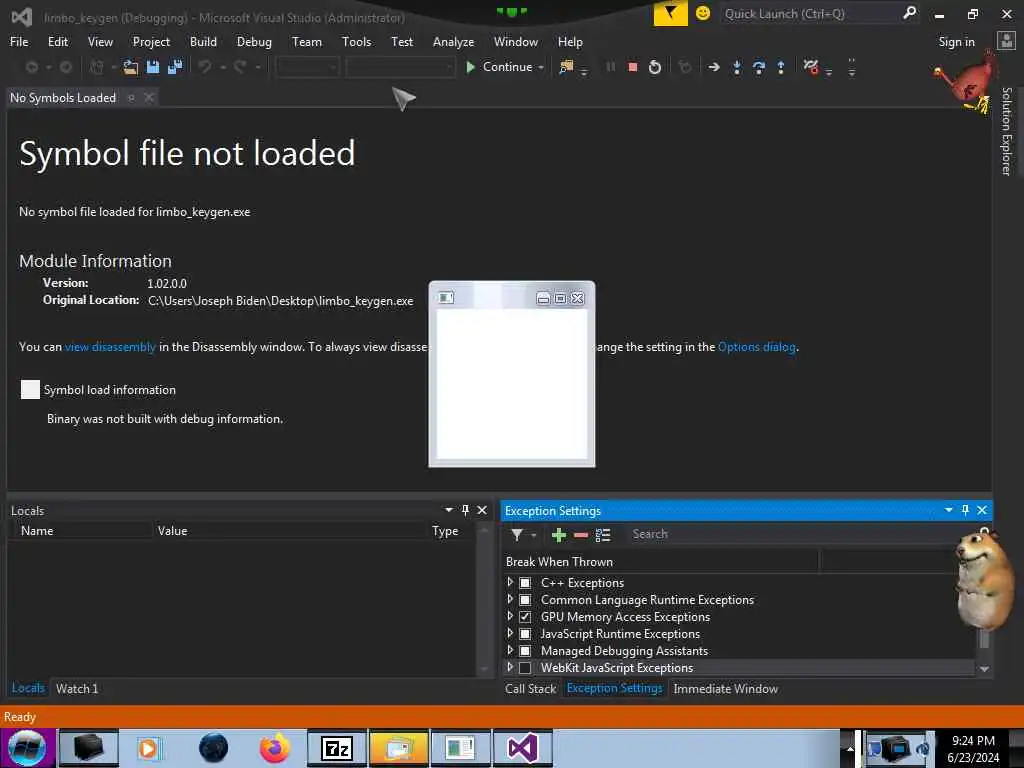The width and height of the screenshot is (1024, 768).
Task: Toggle the Symbol load information box
Action: (x=30, y=389)
